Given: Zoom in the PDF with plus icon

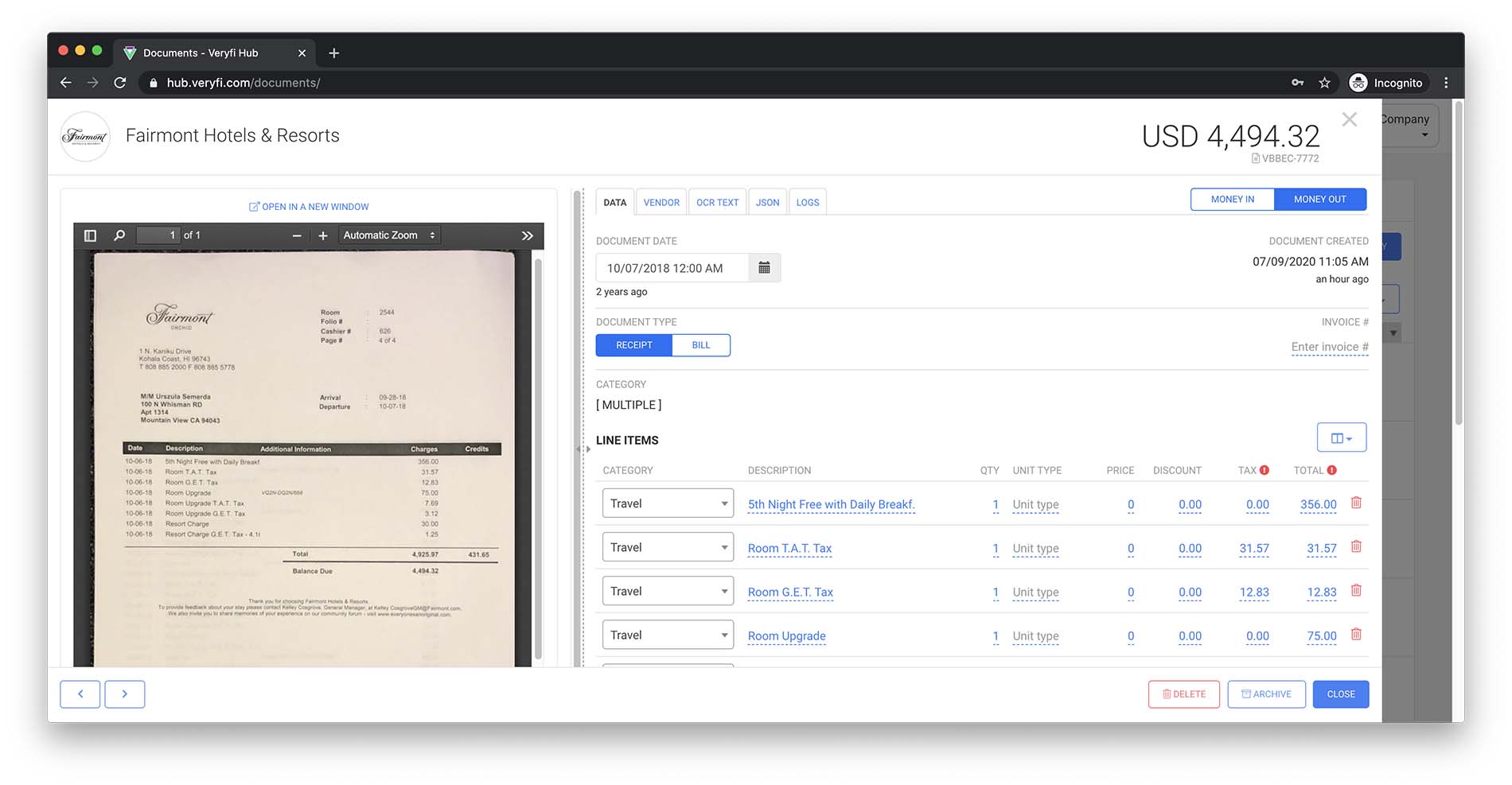Looking at the screenshot, I should [x=323, y=235].
